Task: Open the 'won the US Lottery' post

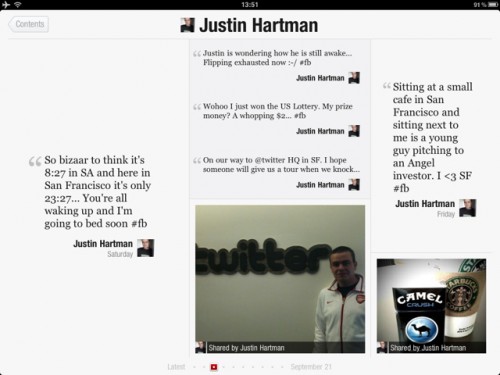Action: (278, 111)
